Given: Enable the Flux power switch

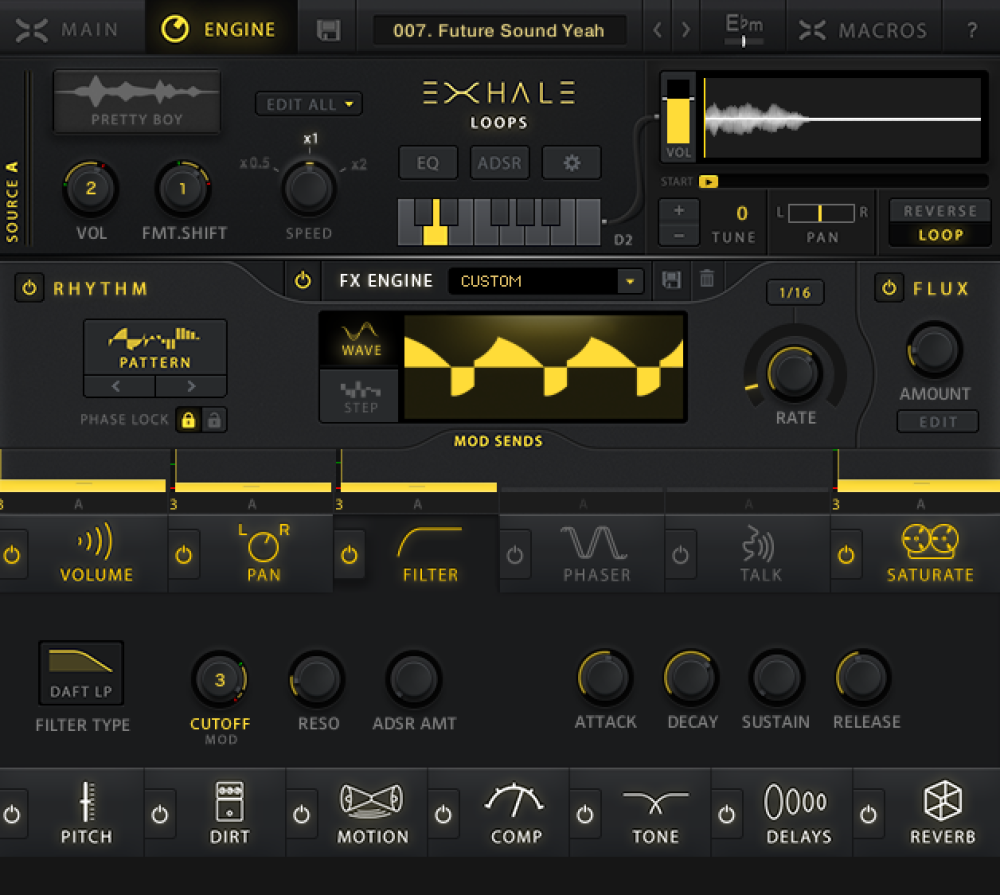Looking at the screenshot, I should [x=888, y=288].
